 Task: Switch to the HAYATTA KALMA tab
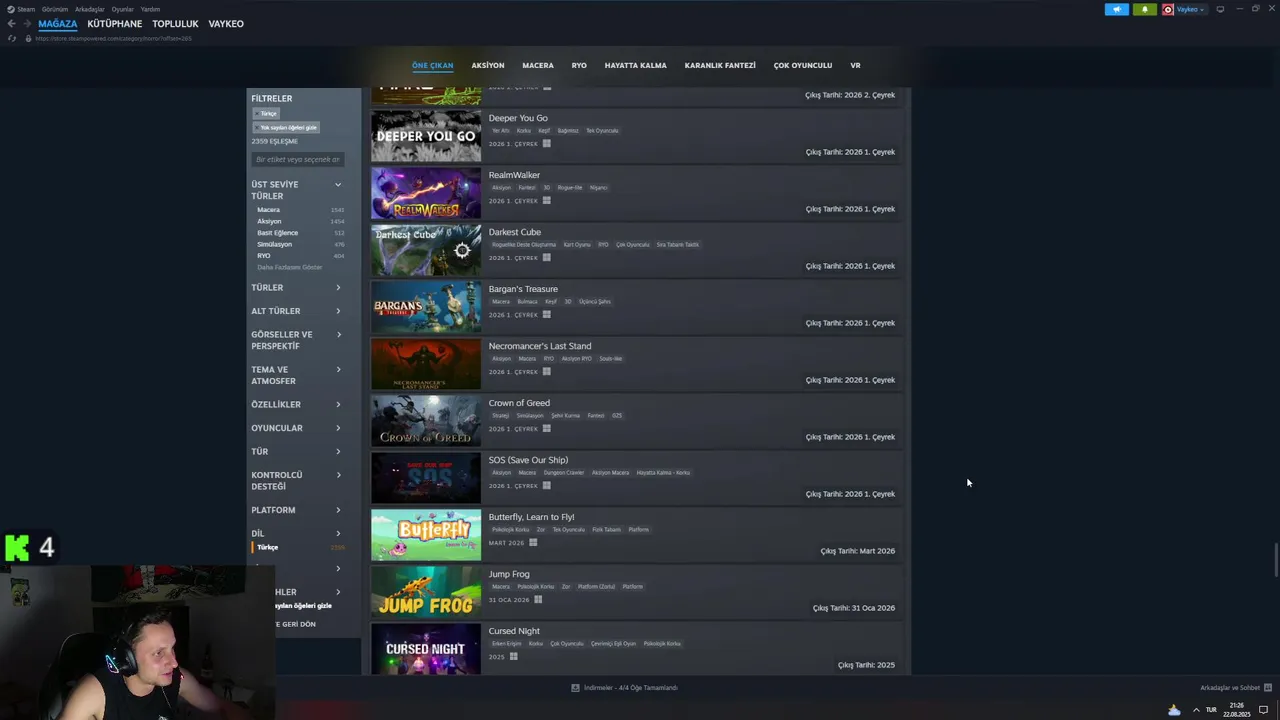pos(635,65)
